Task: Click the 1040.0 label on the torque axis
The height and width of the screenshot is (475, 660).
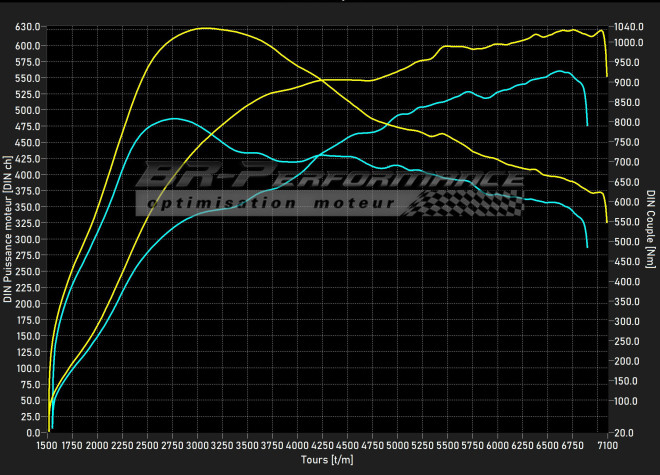Action: 630,26
